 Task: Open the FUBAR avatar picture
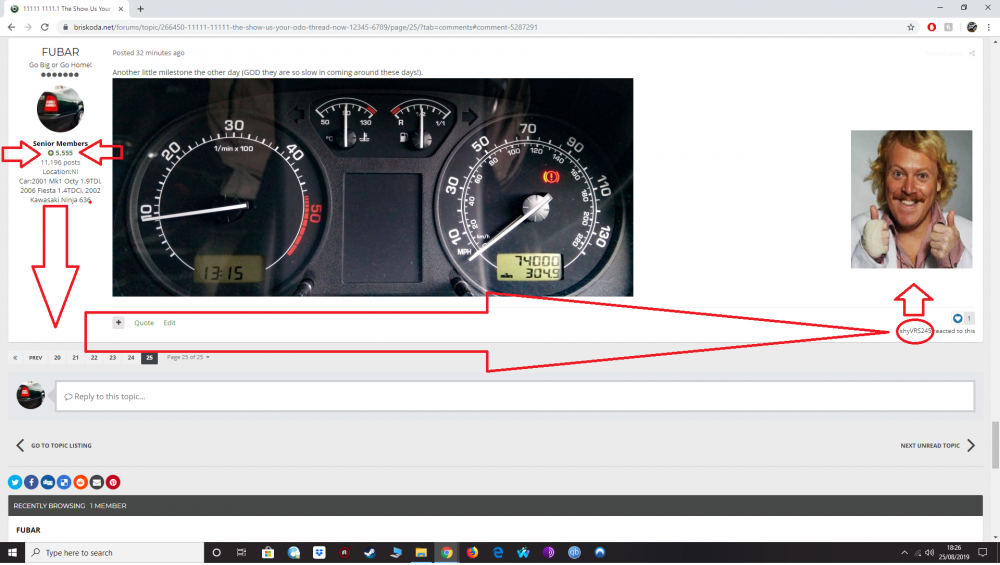60,109
